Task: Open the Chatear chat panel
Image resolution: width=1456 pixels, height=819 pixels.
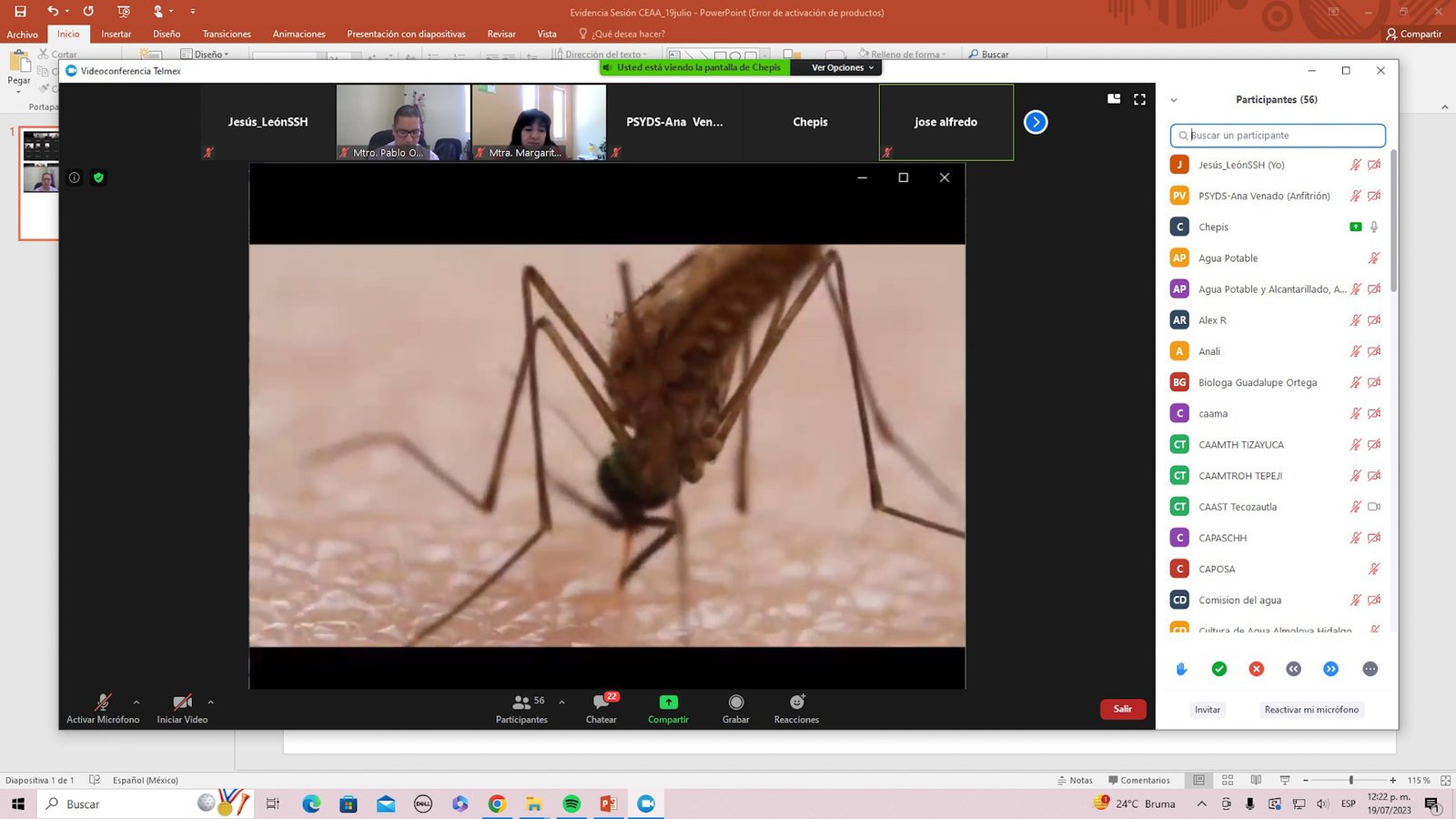Action: pyautogui.click(x=601, y=703)
